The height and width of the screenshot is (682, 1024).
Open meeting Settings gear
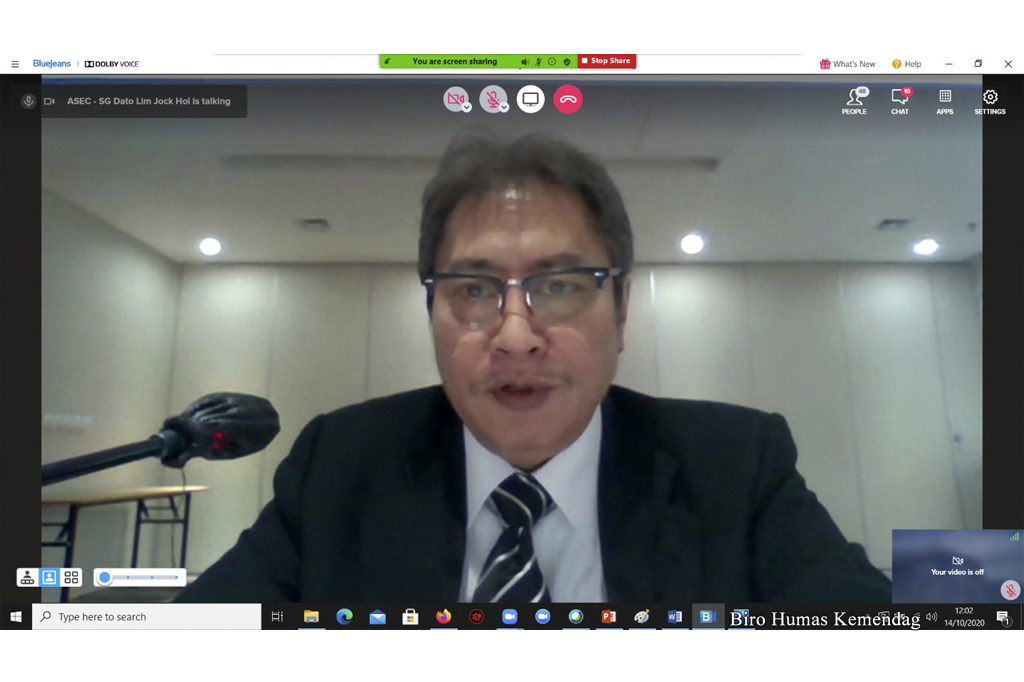tap(990, 101)
